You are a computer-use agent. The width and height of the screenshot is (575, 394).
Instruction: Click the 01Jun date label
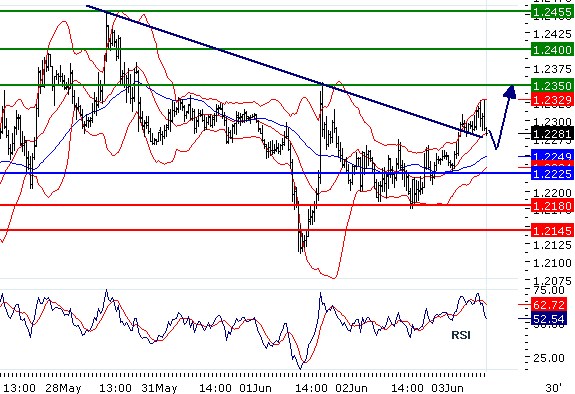click(255, 388)
